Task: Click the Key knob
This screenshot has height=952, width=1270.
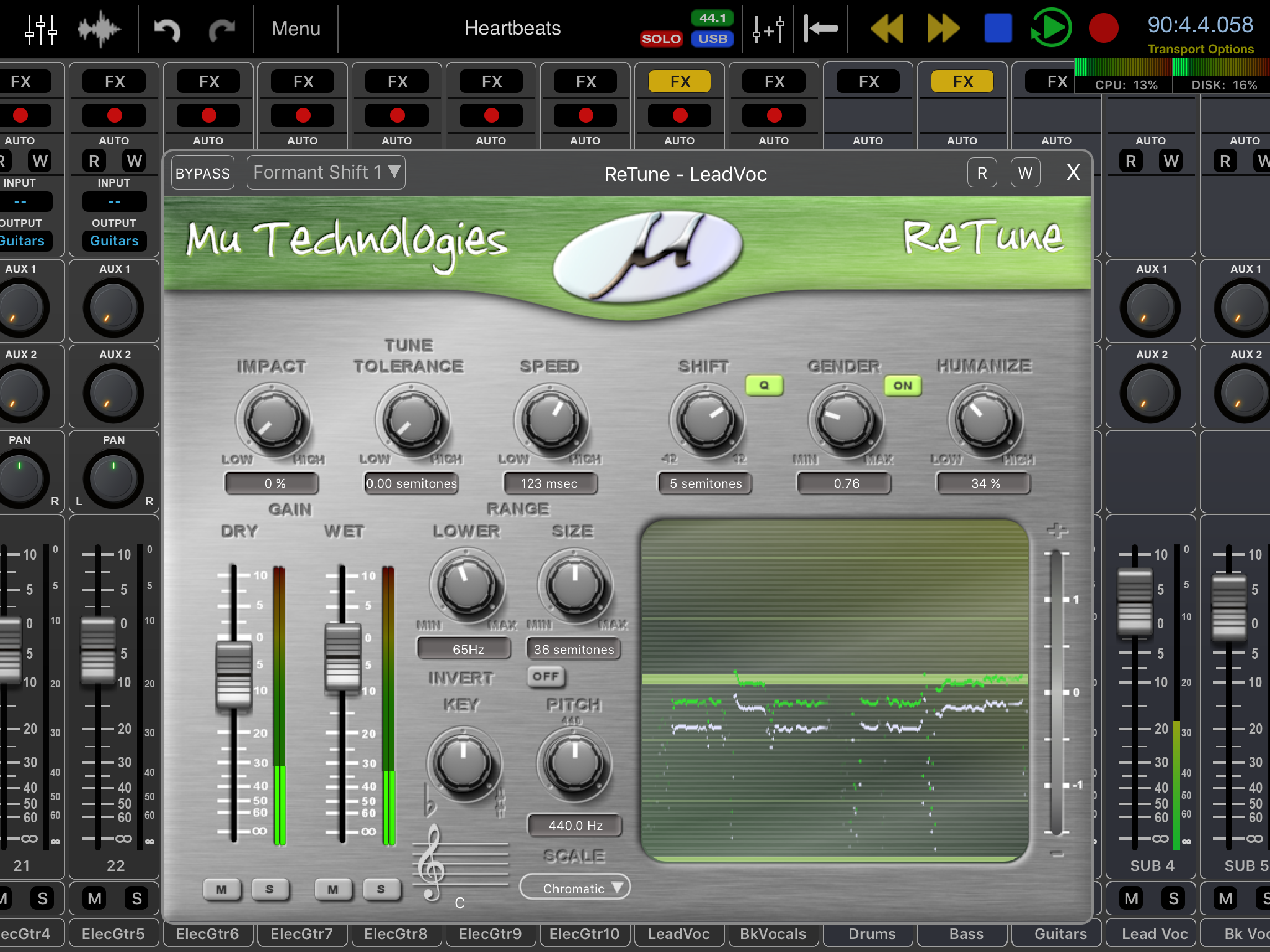Action: tap(463, 764)
